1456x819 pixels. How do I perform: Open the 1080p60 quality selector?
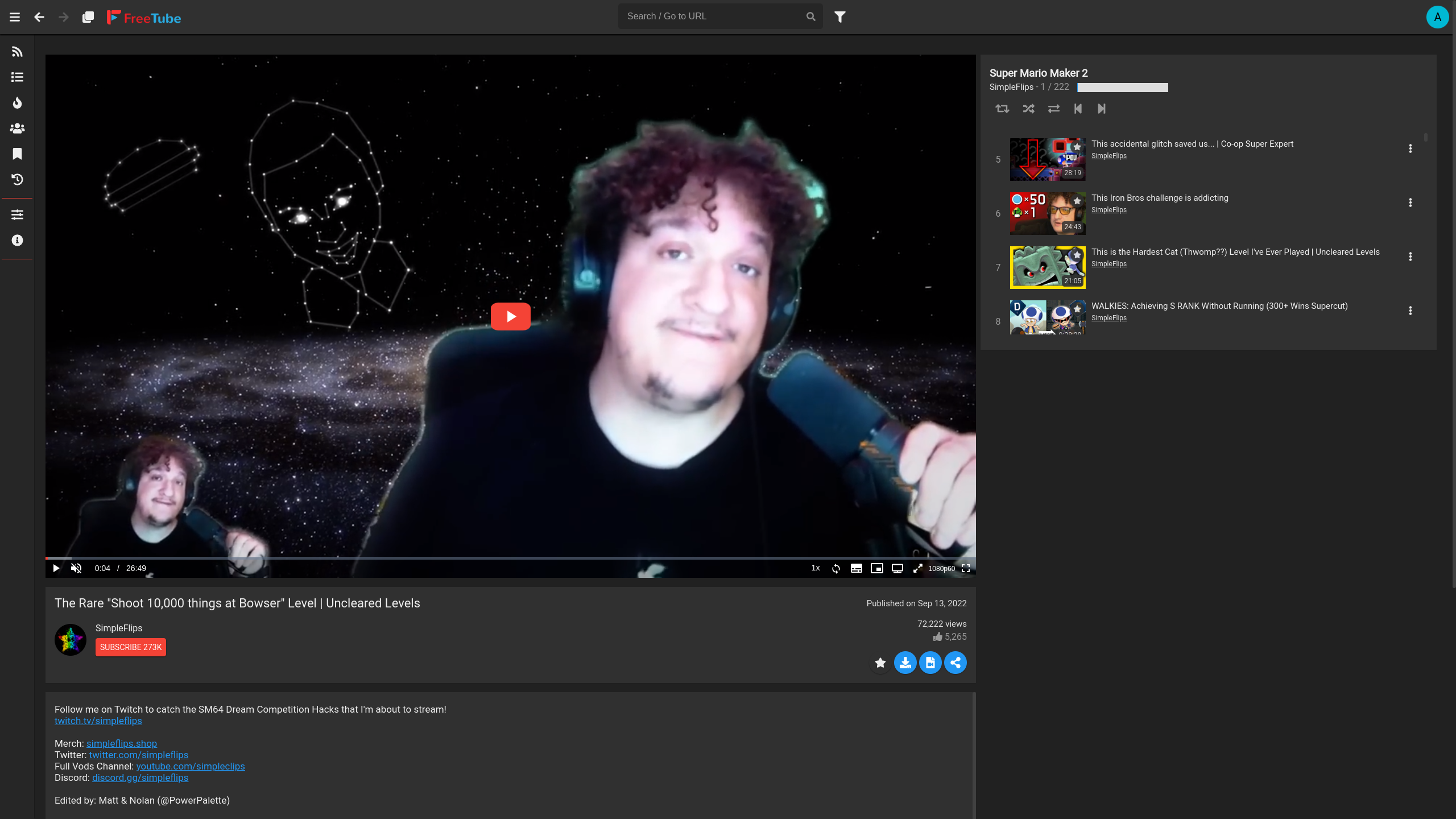[x=942, y=568]
